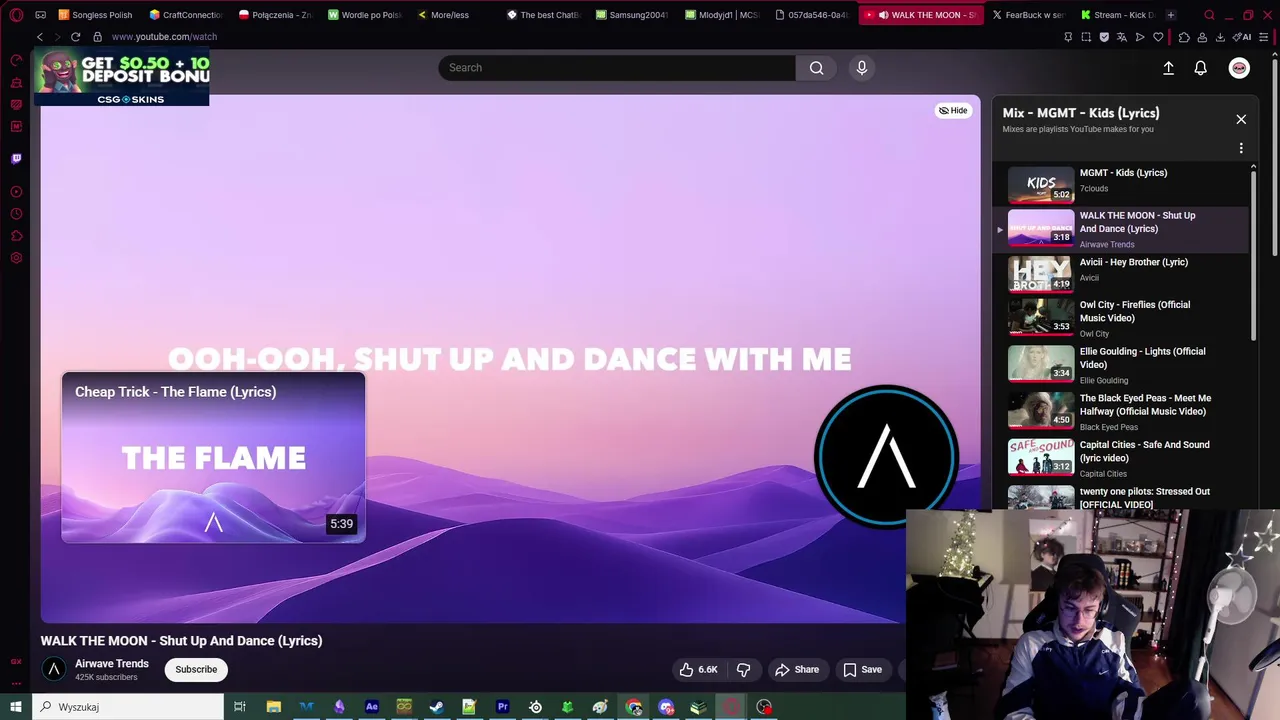Open the browser downloads icon
The width and height of the screenshot is (1280, 720).
[x=1220, y=37]
